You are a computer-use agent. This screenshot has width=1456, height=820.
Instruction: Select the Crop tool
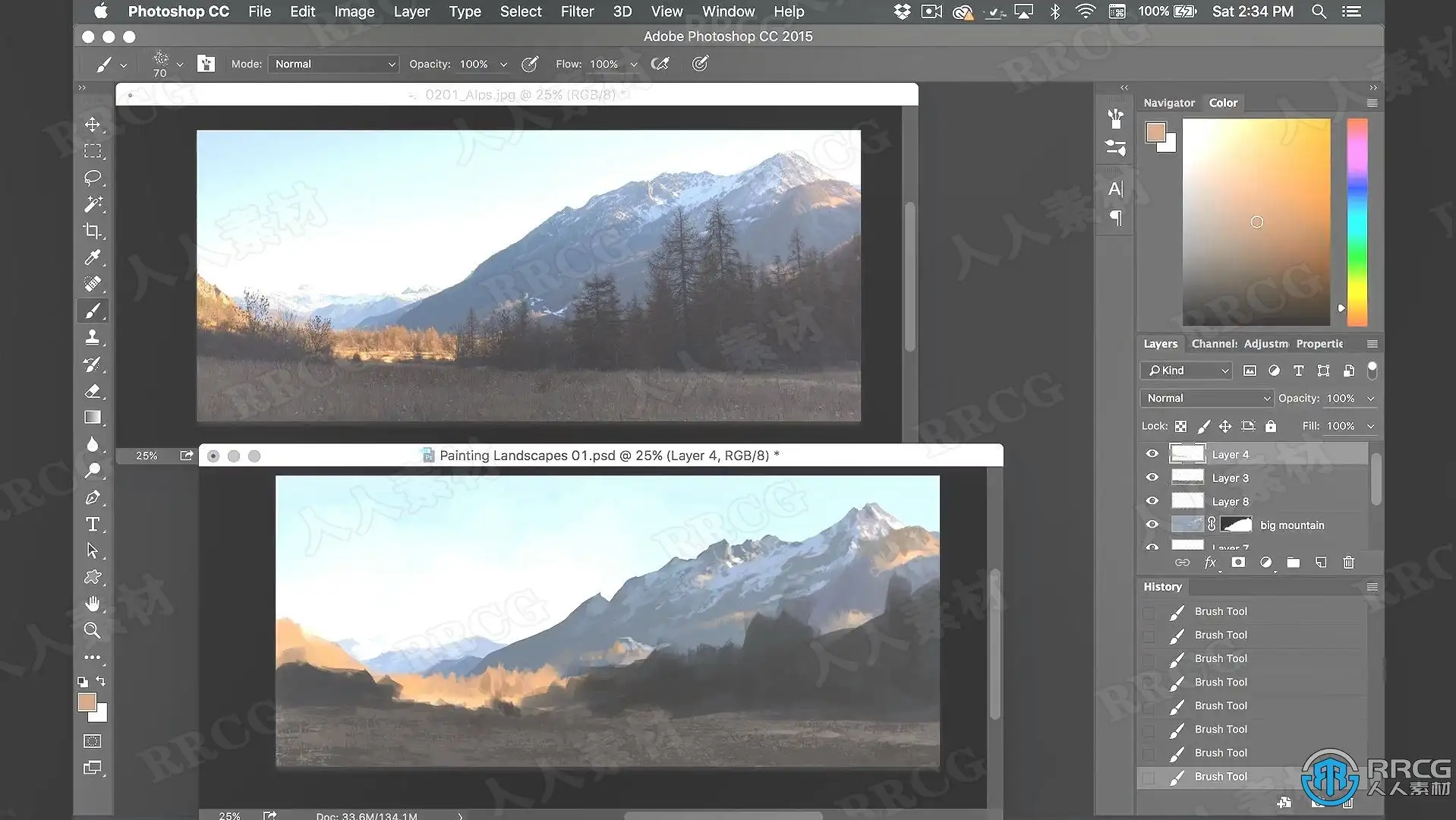pos(93,231)
